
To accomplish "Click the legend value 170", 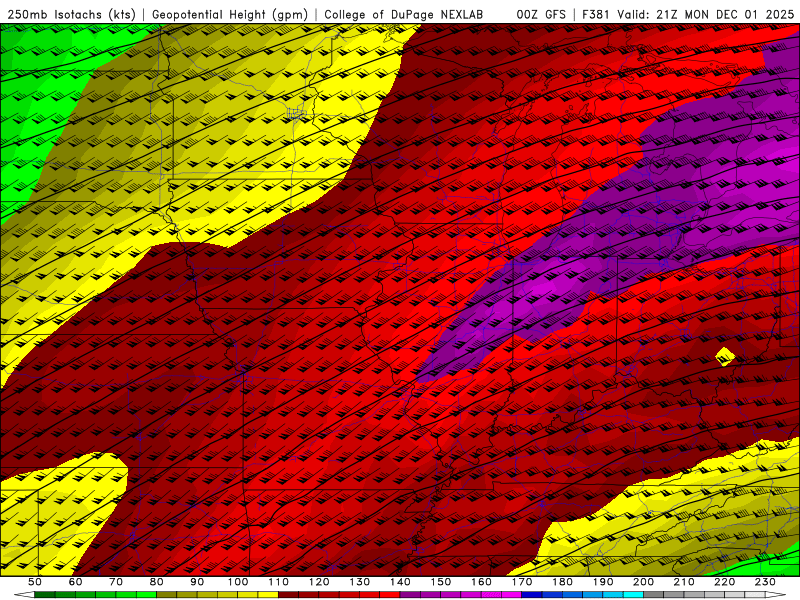I will (522, 582).
